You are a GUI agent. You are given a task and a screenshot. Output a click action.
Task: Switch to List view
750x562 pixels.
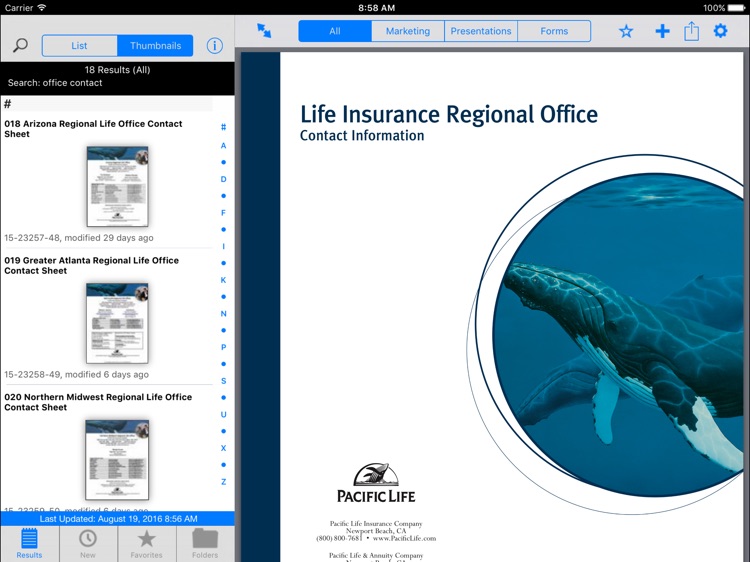tap(79, 45)
